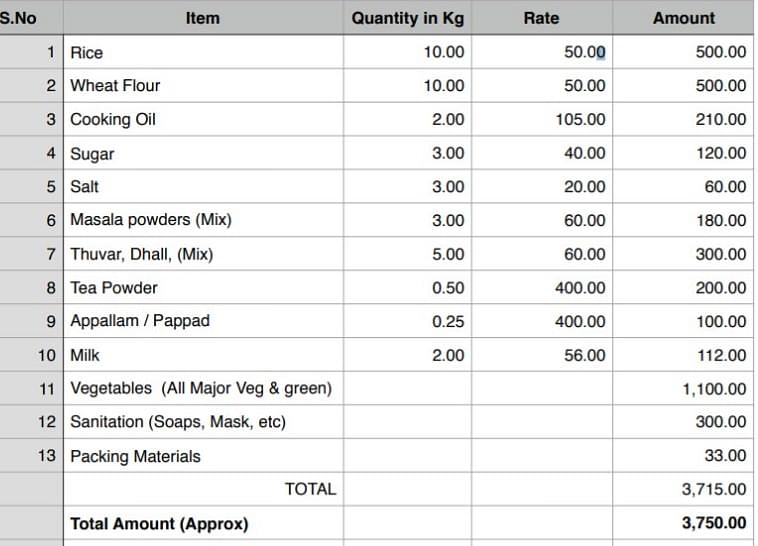Click the TOTAL label cell
Screen dimensions: 758x546
pos(204,489)
